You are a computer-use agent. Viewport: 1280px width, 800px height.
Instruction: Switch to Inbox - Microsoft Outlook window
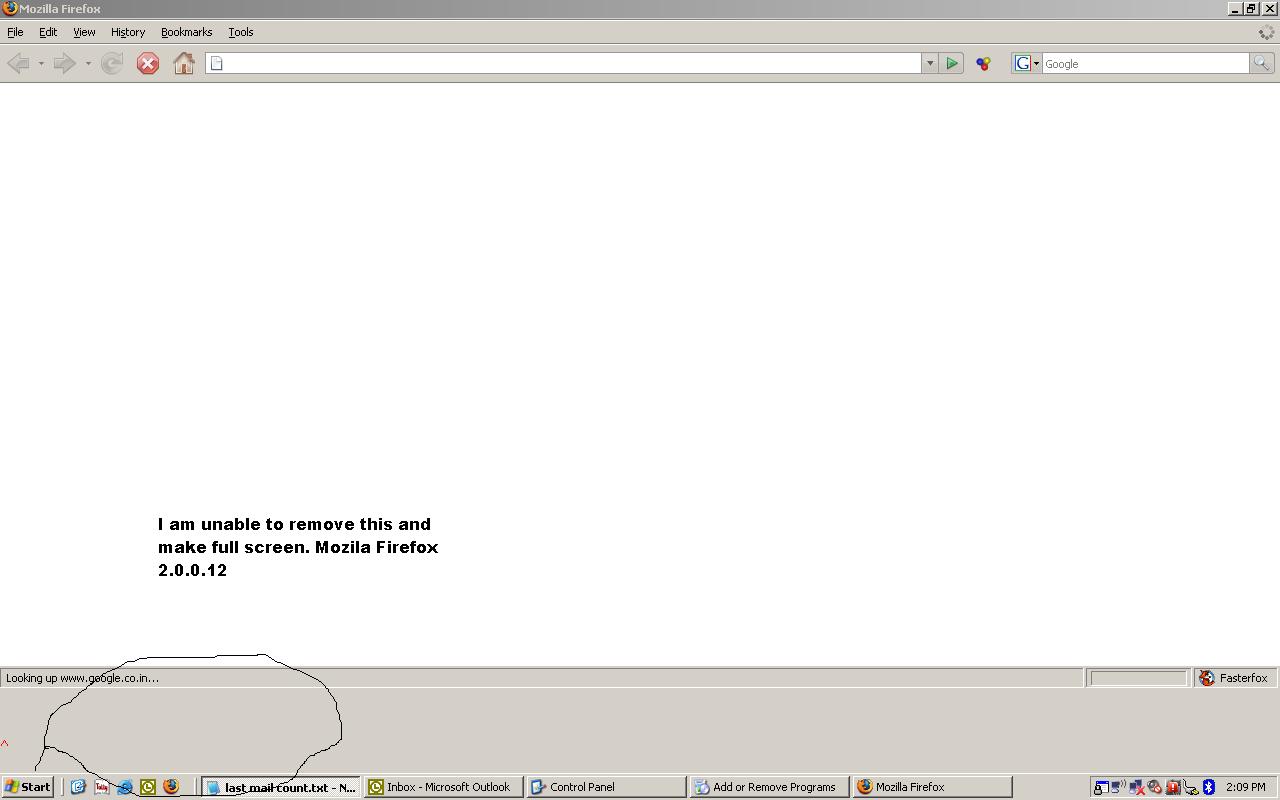443,787
